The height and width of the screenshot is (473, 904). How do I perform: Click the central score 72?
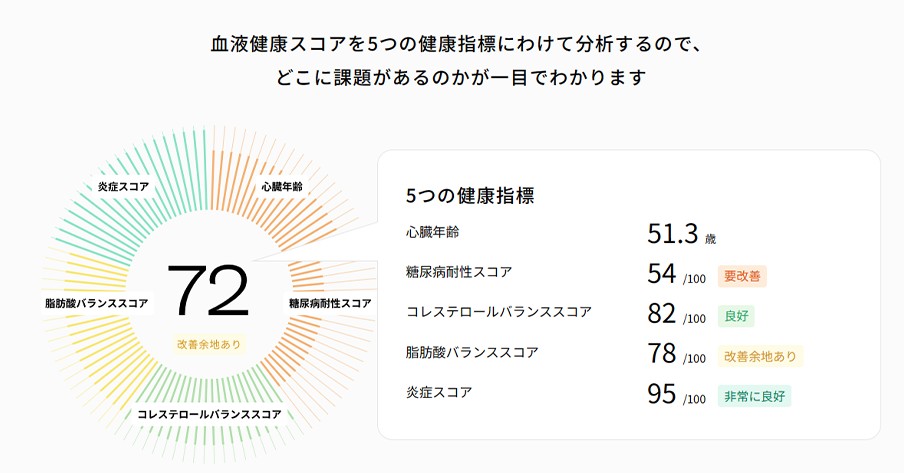(x=208, y=292)
